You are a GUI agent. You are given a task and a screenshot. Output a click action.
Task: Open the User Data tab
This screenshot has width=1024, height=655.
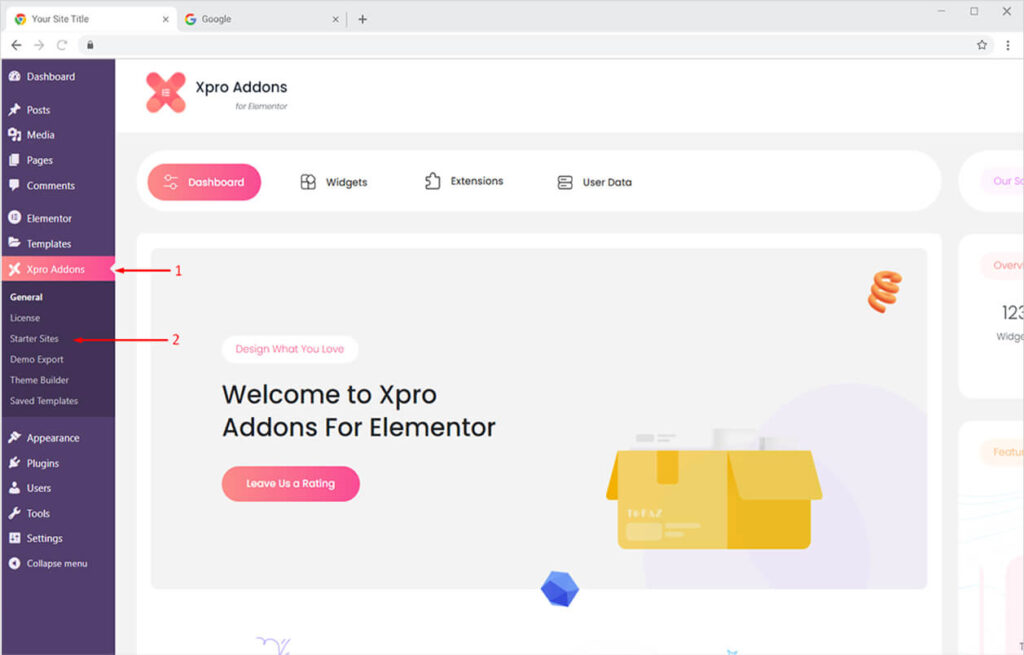[594, 182]
